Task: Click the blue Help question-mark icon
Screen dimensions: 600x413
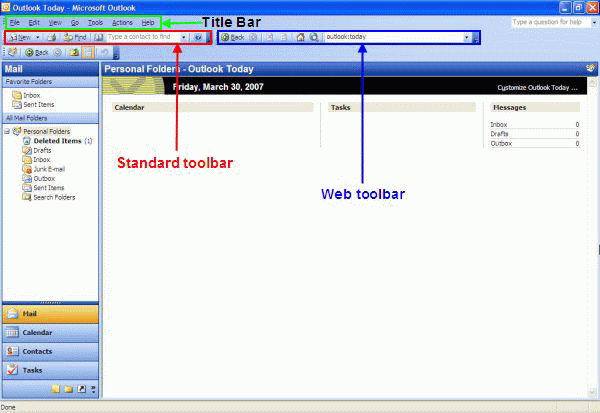Action: click(x=198, y=38)
